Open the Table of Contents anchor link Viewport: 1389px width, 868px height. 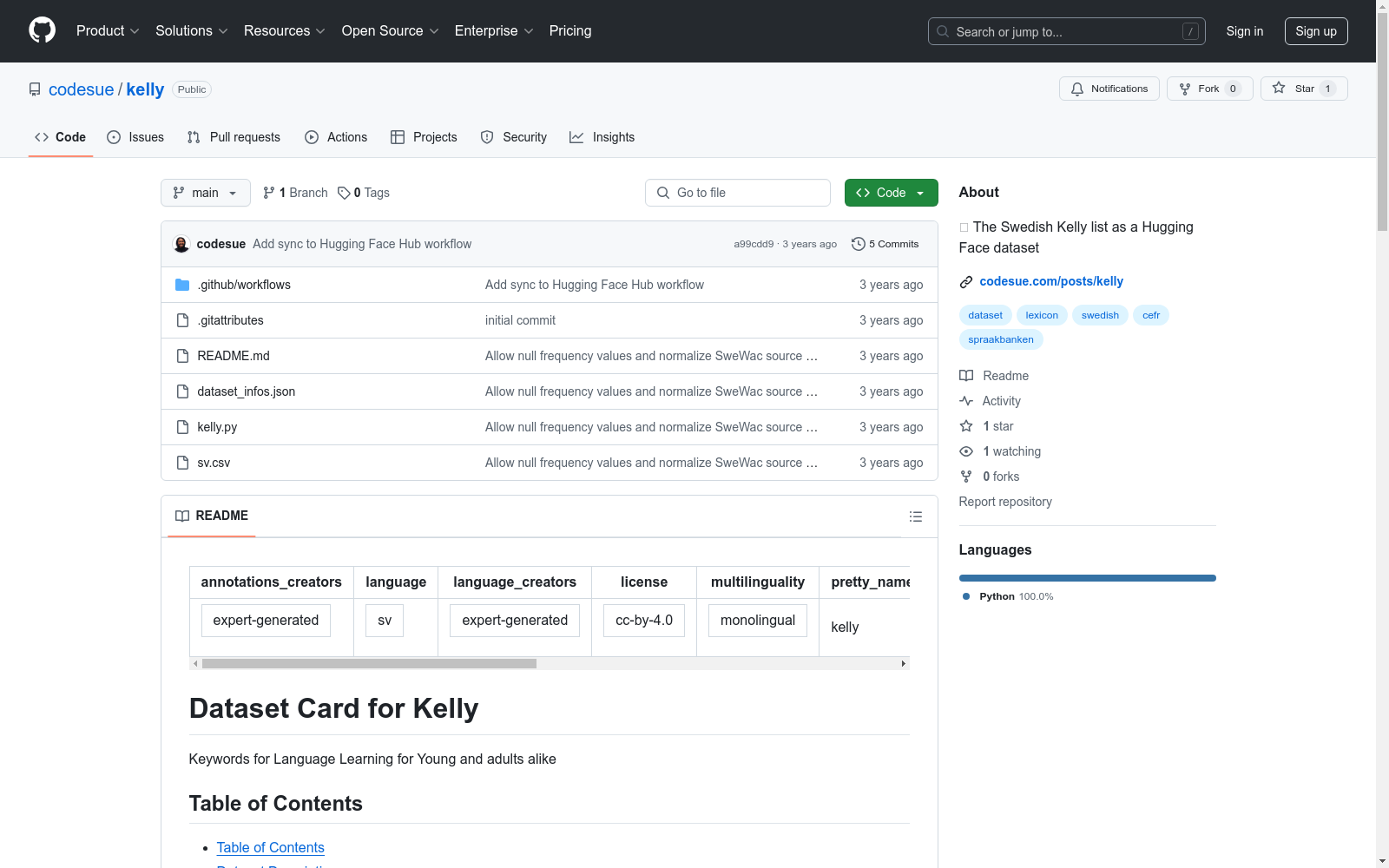coord(271,847)
